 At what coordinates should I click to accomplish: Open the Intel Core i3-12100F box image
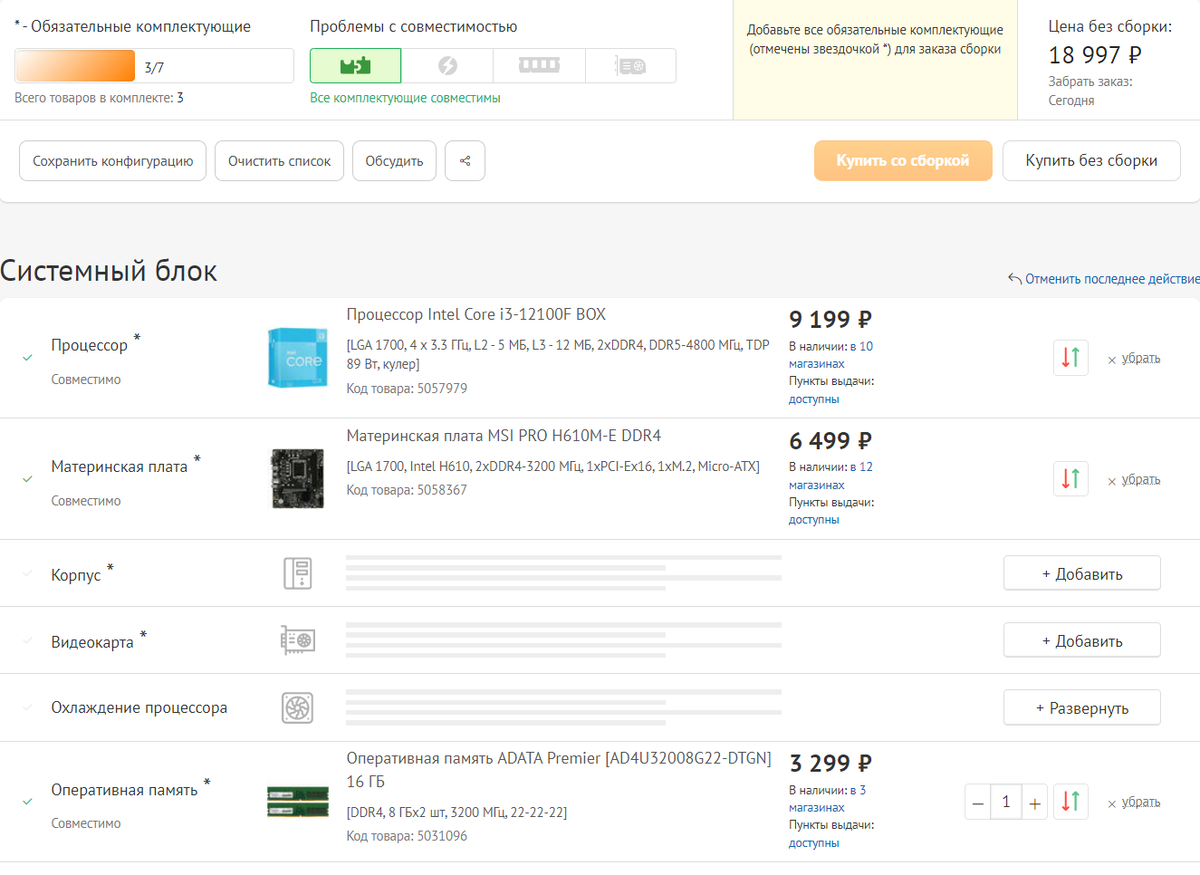pyautogui.click(x=297, y=357)
